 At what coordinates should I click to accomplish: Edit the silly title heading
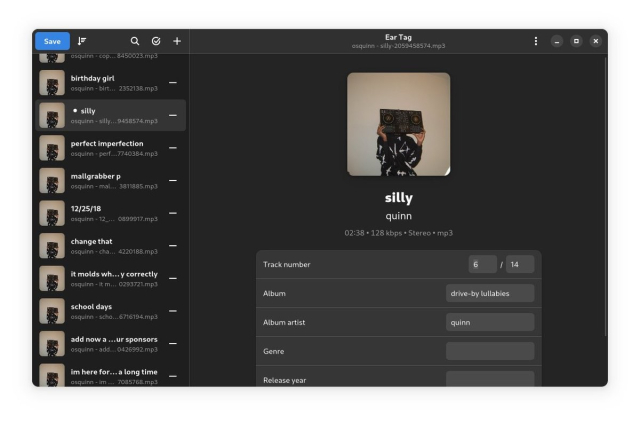coord(398,198)
